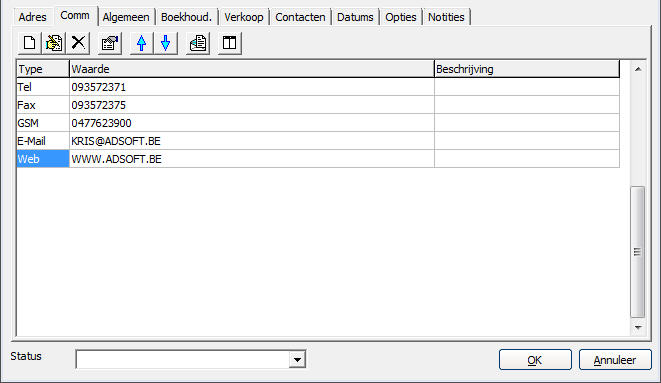Show the Contacten tab
Image resolution: width=661 pixels, height=383 pixels.
(300, 17)
